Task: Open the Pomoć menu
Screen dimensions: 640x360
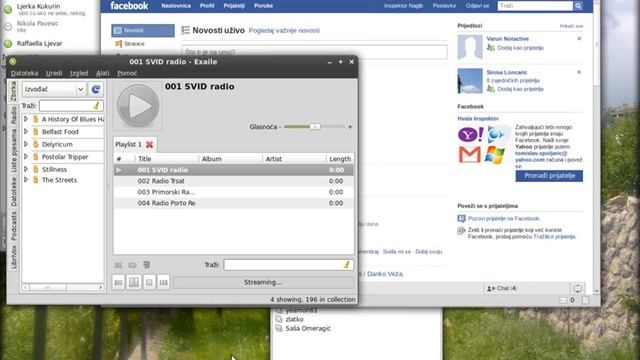Action: click(127, 73)
